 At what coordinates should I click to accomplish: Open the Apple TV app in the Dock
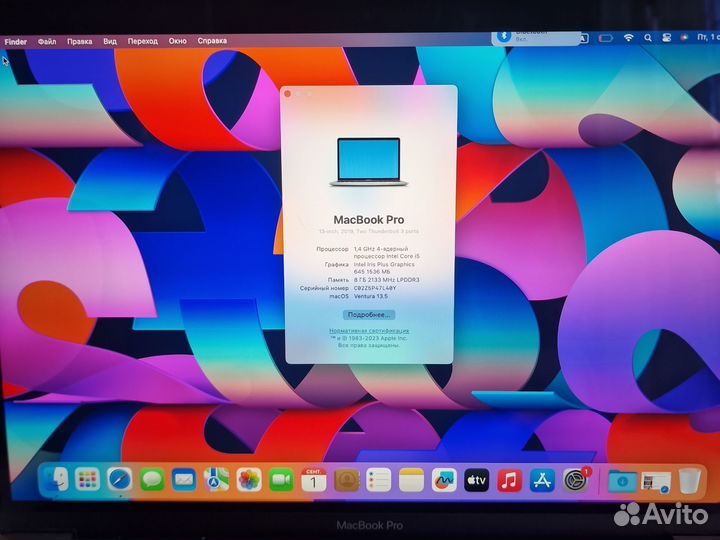[477, 480]
